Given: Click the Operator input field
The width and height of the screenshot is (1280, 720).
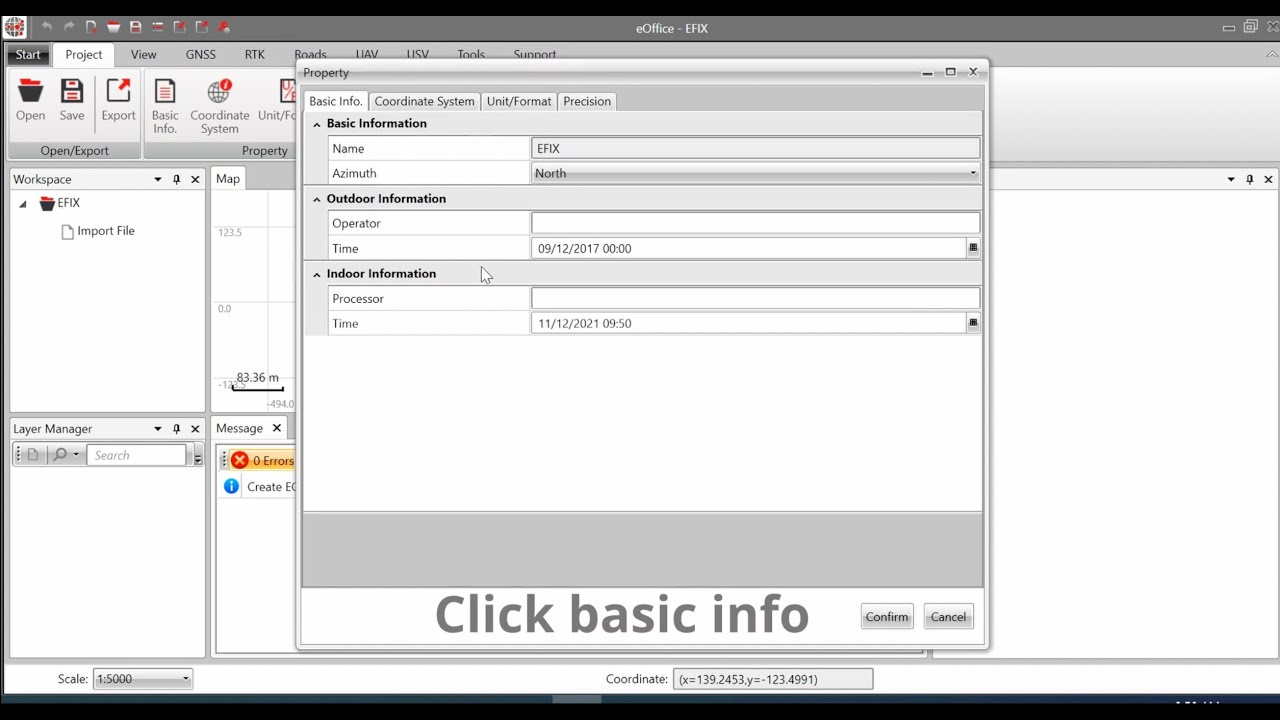Looking at the screenshot, I should click(755, 223).
